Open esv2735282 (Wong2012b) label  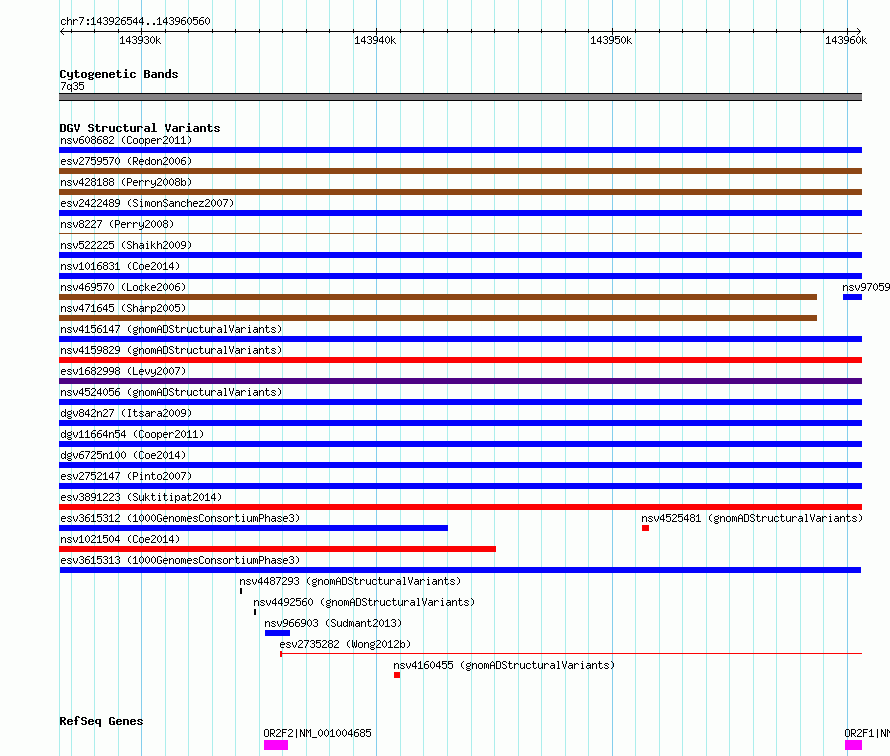pos(345,644)
